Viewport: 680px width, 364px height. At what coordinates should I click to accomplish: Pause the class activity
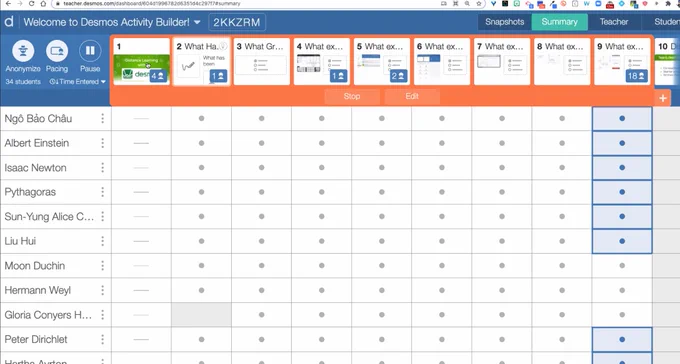90,56
